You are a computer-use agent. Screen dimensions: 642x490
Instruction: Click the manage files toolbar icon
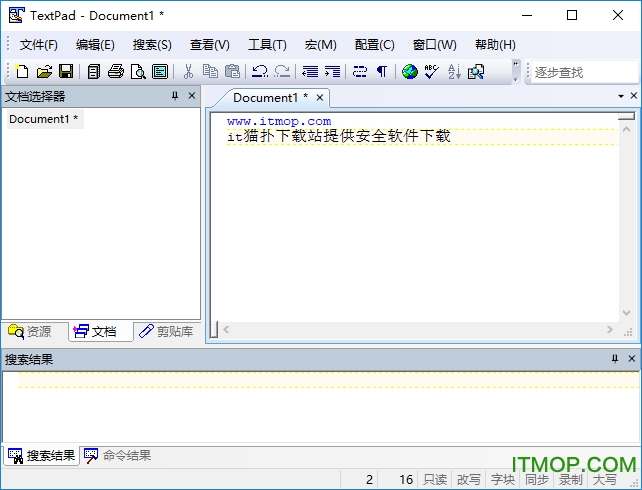(x=94, y=72)
